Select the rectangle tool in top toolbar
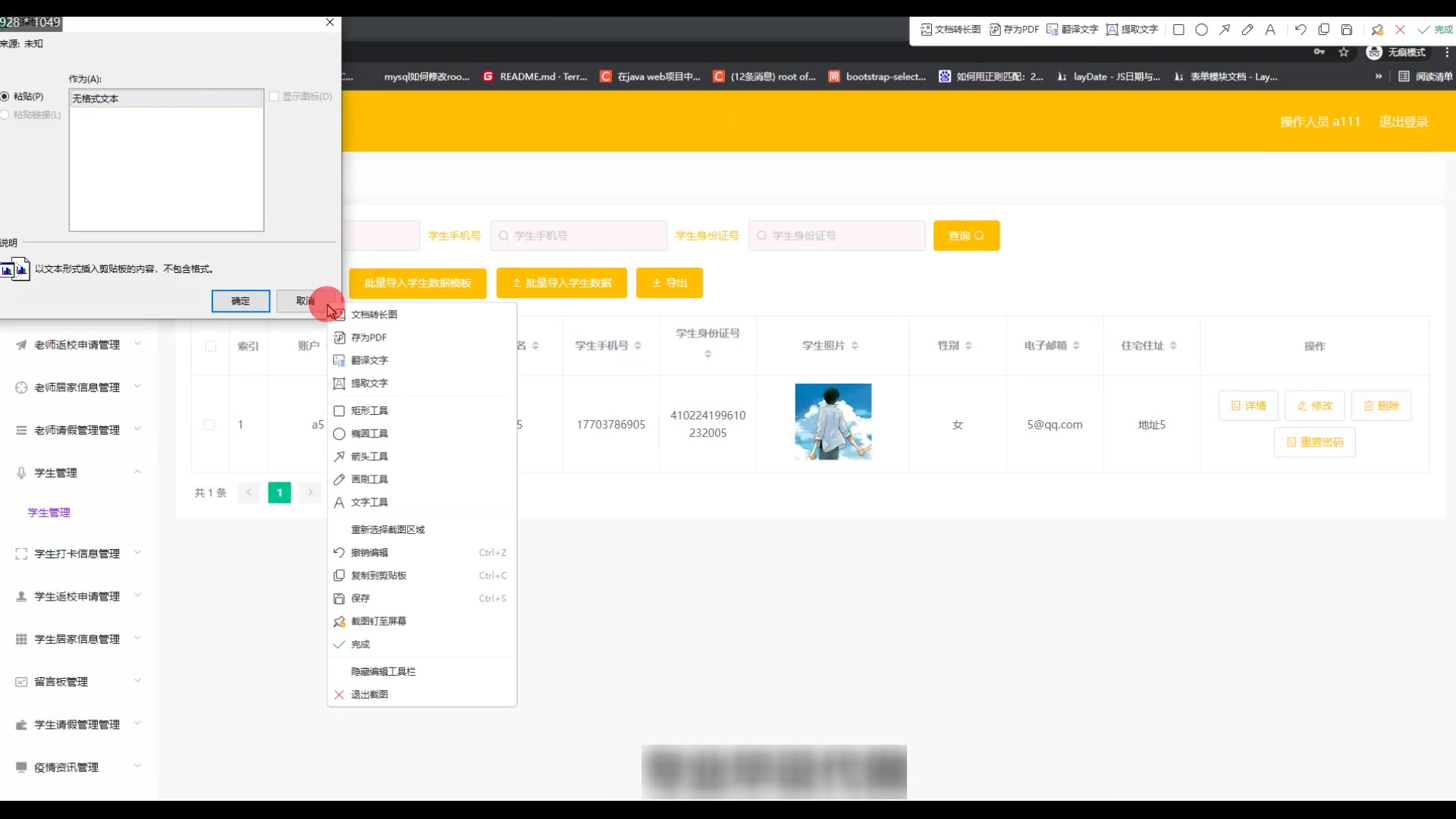The height and width of the screenshot is (819, 1456). point(1178,30)
